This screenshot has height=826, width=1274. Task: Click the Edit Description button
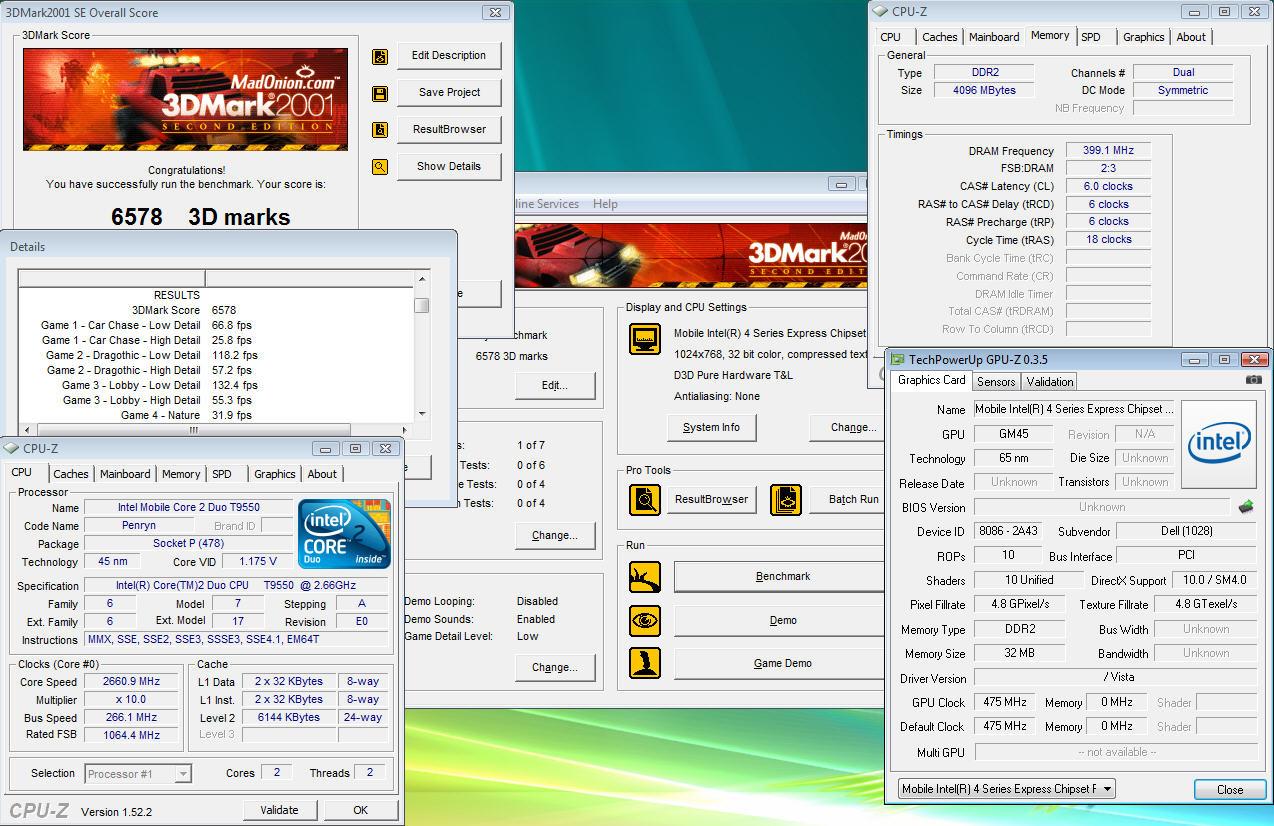[x=449, y=56]
